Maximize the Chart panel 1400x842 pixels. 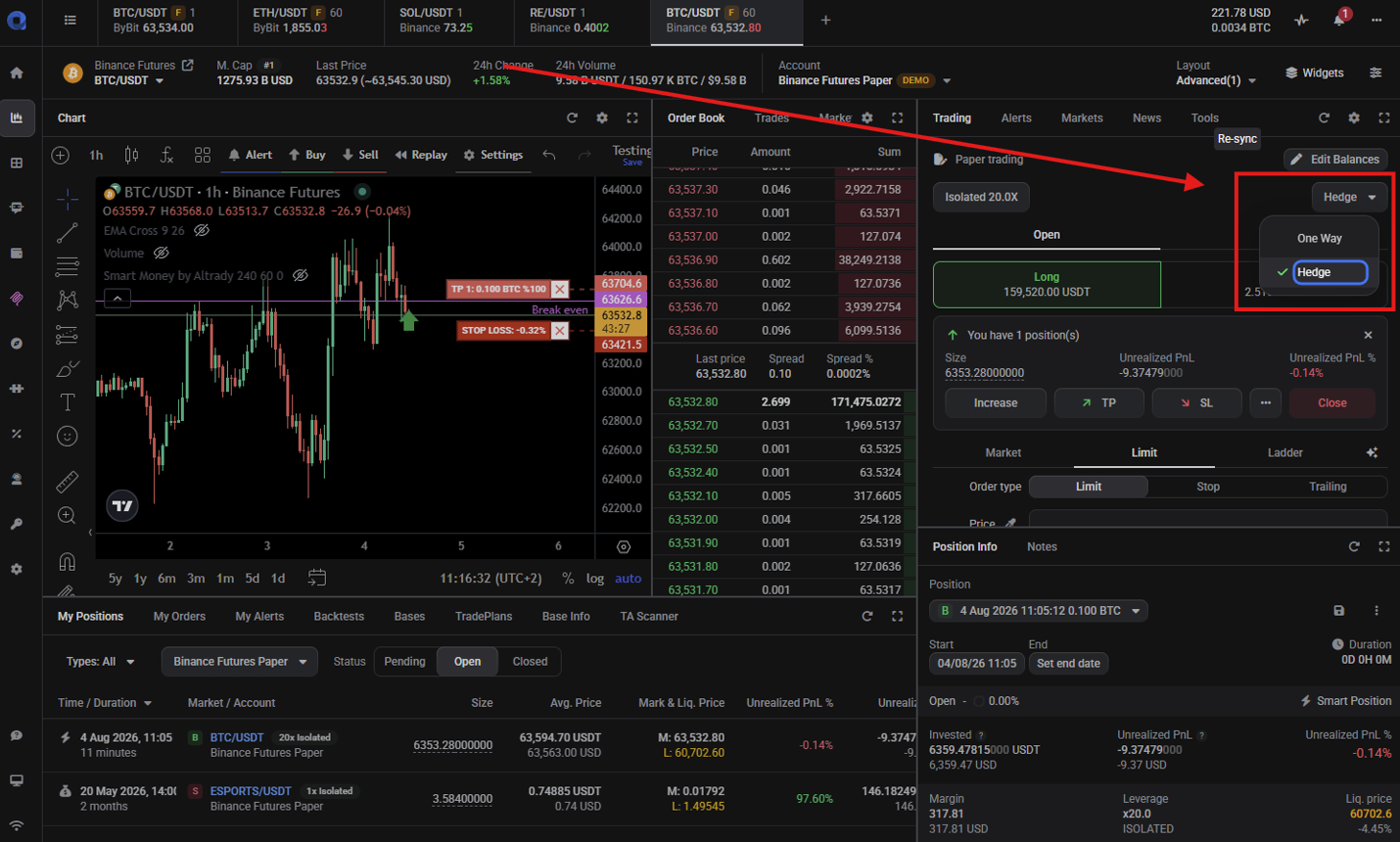(632, 117)
